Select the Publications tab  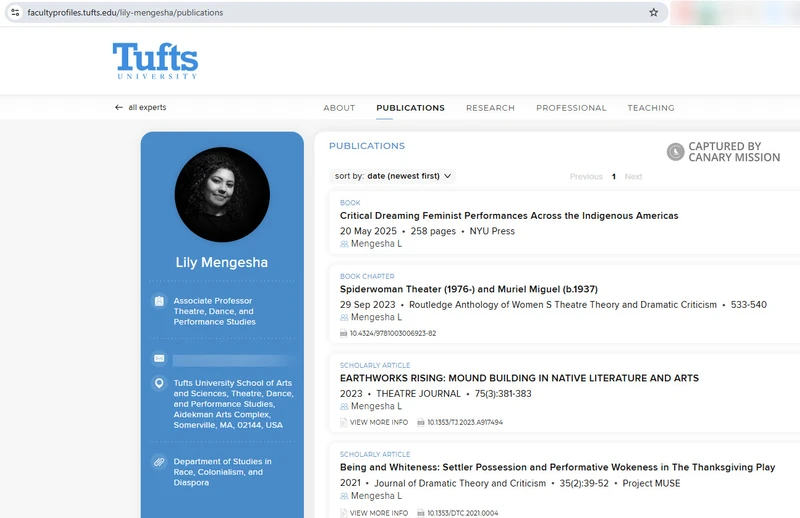[x=410, y=108]
